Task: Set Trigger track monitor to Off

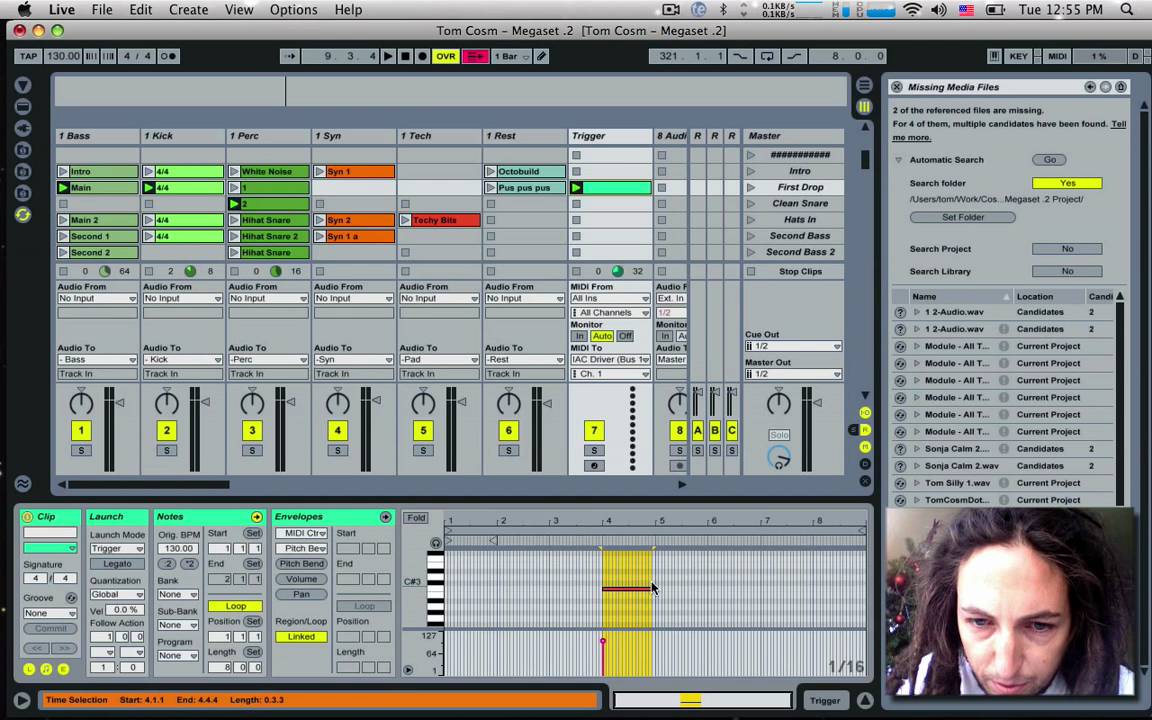Action: (625, 336)
